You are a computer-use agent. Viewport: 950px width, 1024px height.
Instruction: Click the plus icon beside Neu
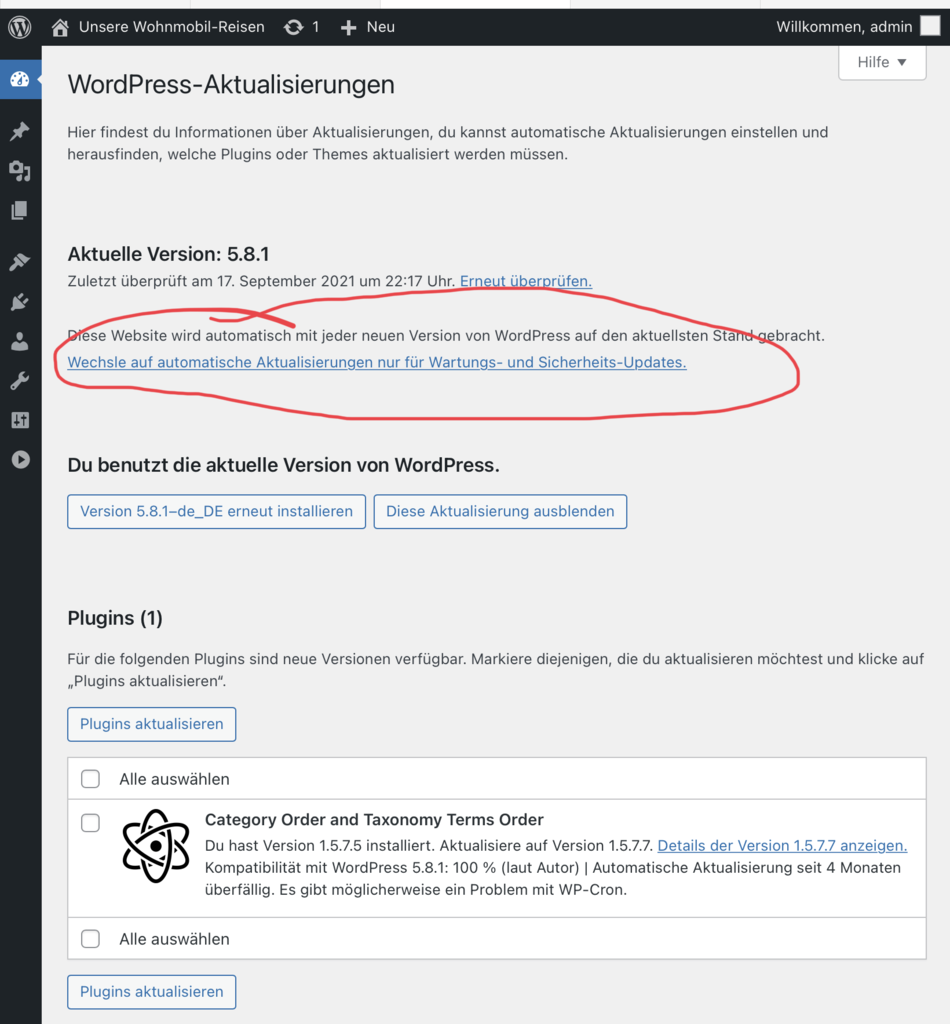[349, 27]
